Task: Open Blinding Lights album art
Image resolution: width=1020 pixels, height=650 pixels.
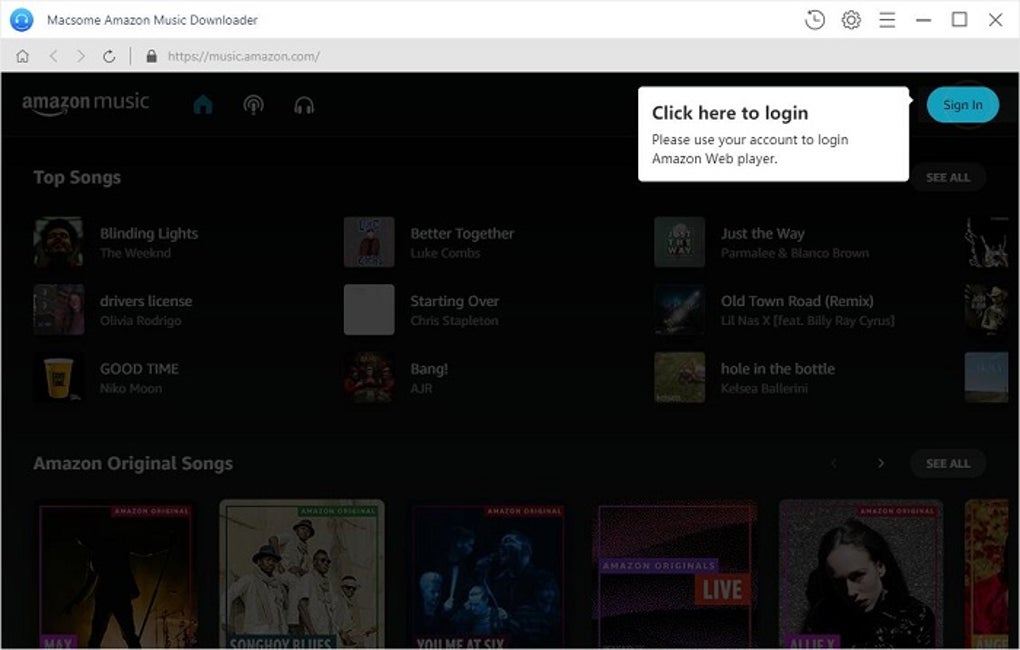Action: pyautogui.click(x=59, y=242)
